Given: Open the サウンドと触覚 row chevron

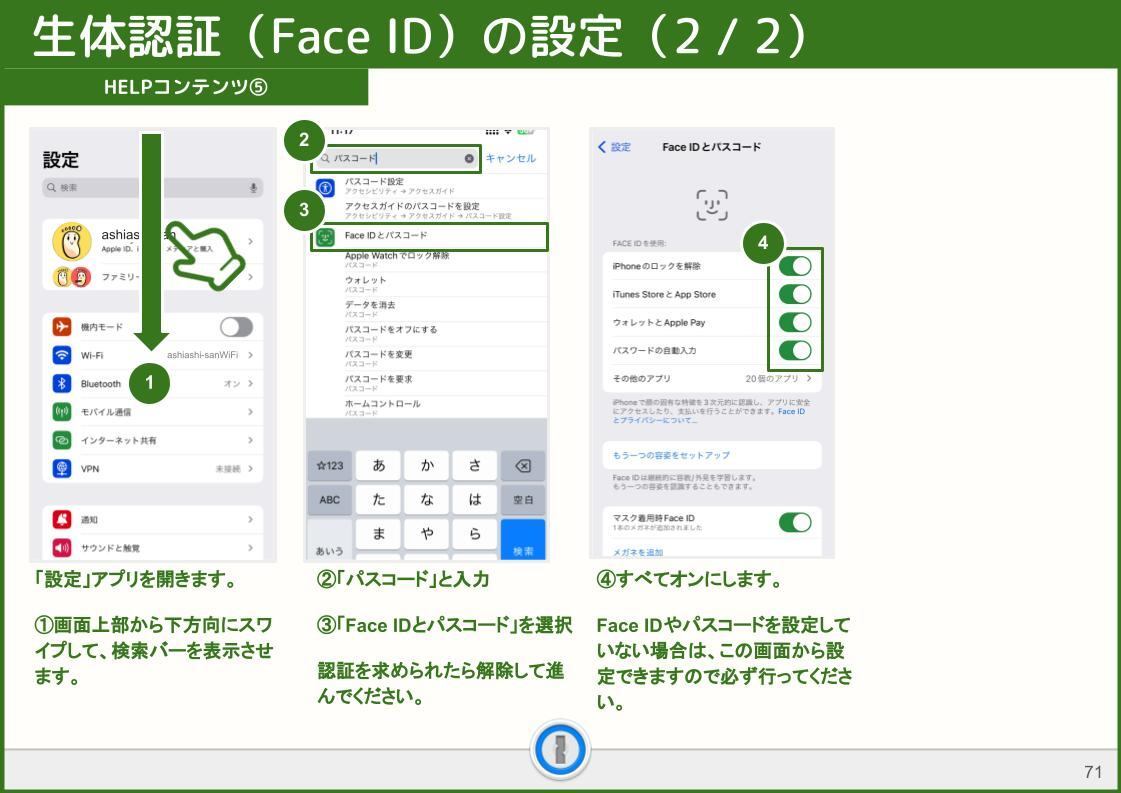Looking at the screenshot, I should tap(250, 548).
